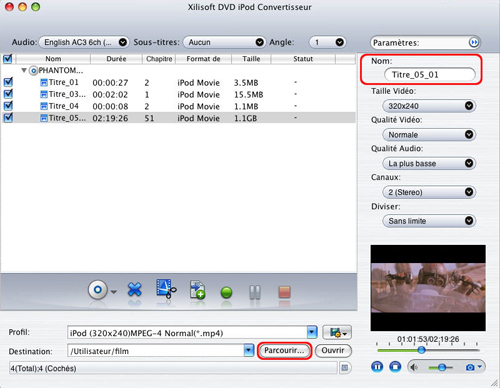Add a profile with the document-plus icon
The image size is (500, 388).
click(x=197, y=289)
